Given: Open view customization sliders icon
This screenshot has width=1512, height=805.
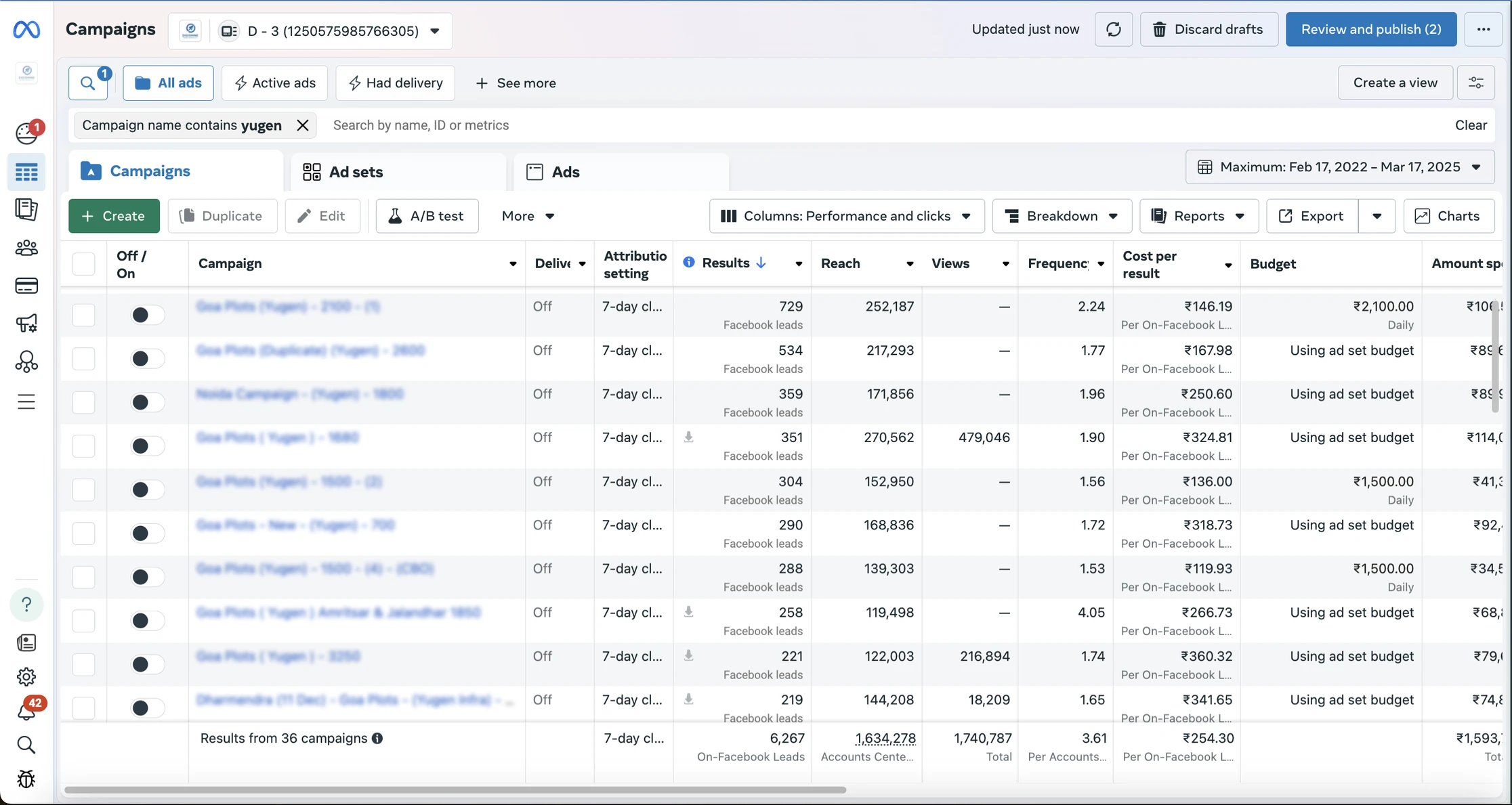Looking at the screenshot, I should (1475, 83).
